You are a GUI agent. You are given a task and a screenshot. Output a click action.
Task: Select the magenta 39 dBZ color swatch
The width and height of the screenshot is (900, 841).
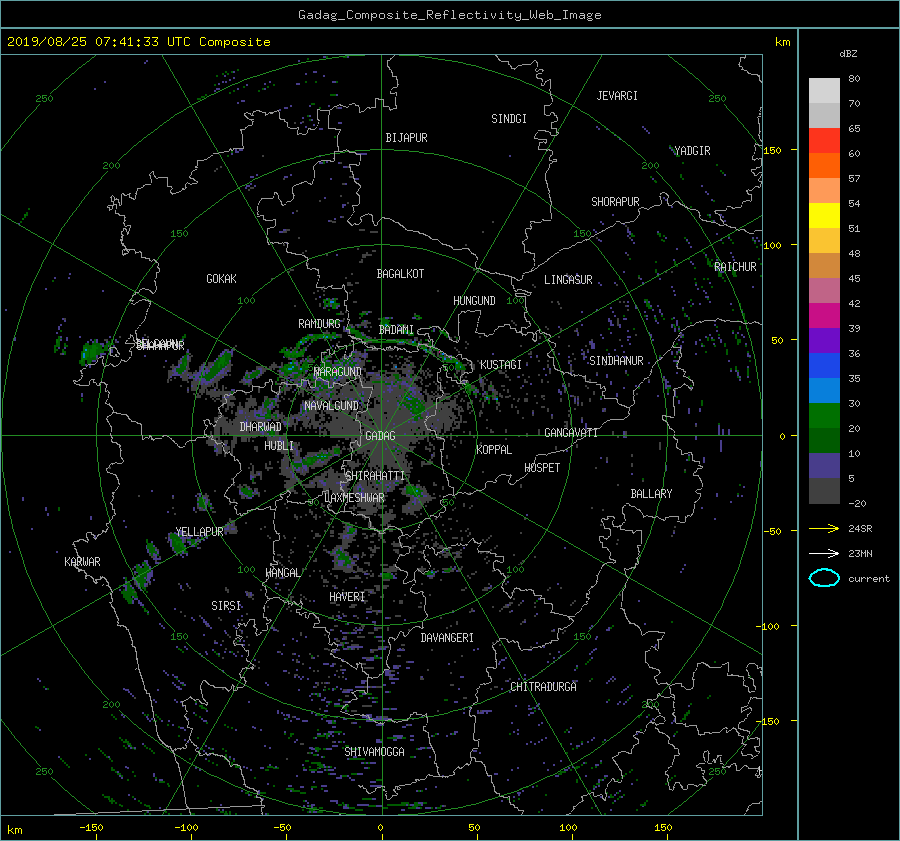pyautogui.click(x=824, y=315)
